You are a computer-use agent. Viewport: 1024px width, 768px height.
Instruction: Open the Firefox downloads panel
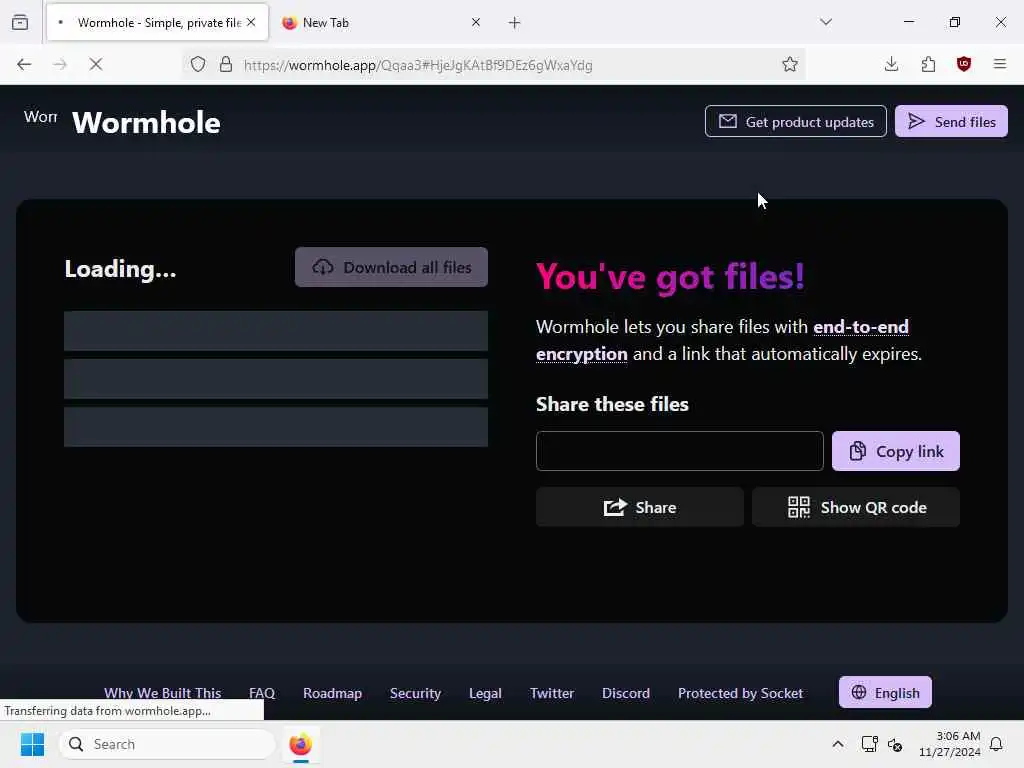click(891, 64)
